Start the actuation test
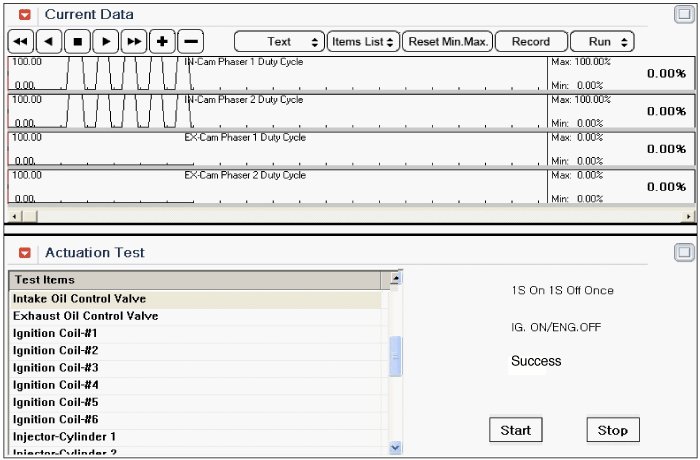Image resolution: width=700 pixels, height=460 pixels. point(515,430)
